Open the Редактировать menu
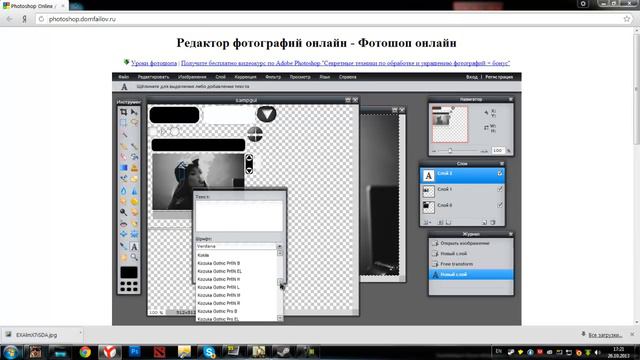640x360 pixels. [x=153, y=77]
